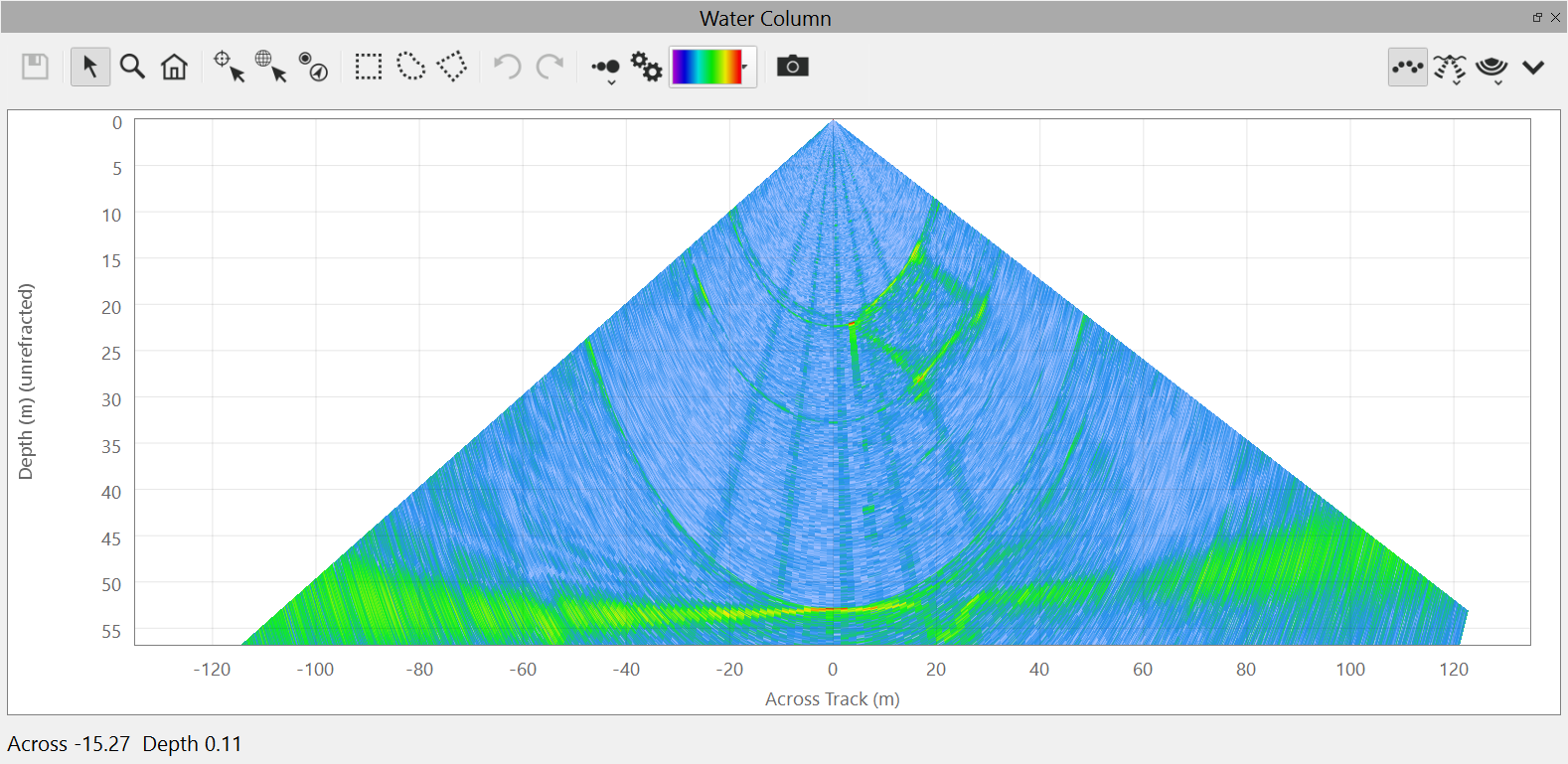Choose the rectangle selection tool
Image resolution: width=1568 pixels, height=764 pixels.
(x=369, y=67)
